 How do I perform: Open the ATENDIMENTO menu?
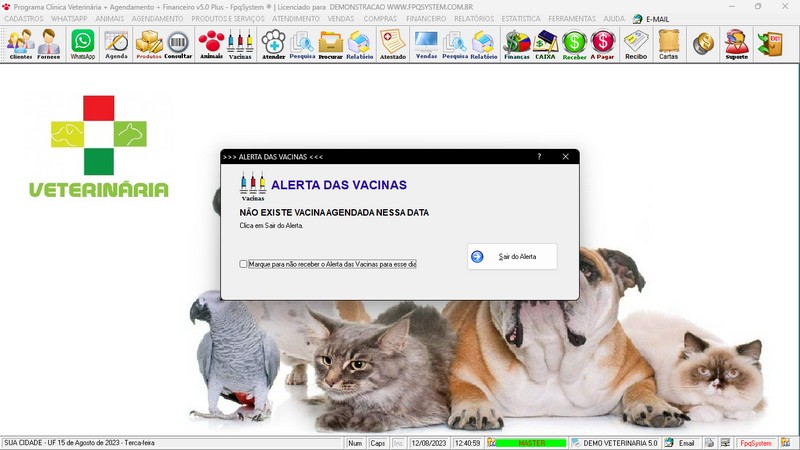tap(295, 19)
